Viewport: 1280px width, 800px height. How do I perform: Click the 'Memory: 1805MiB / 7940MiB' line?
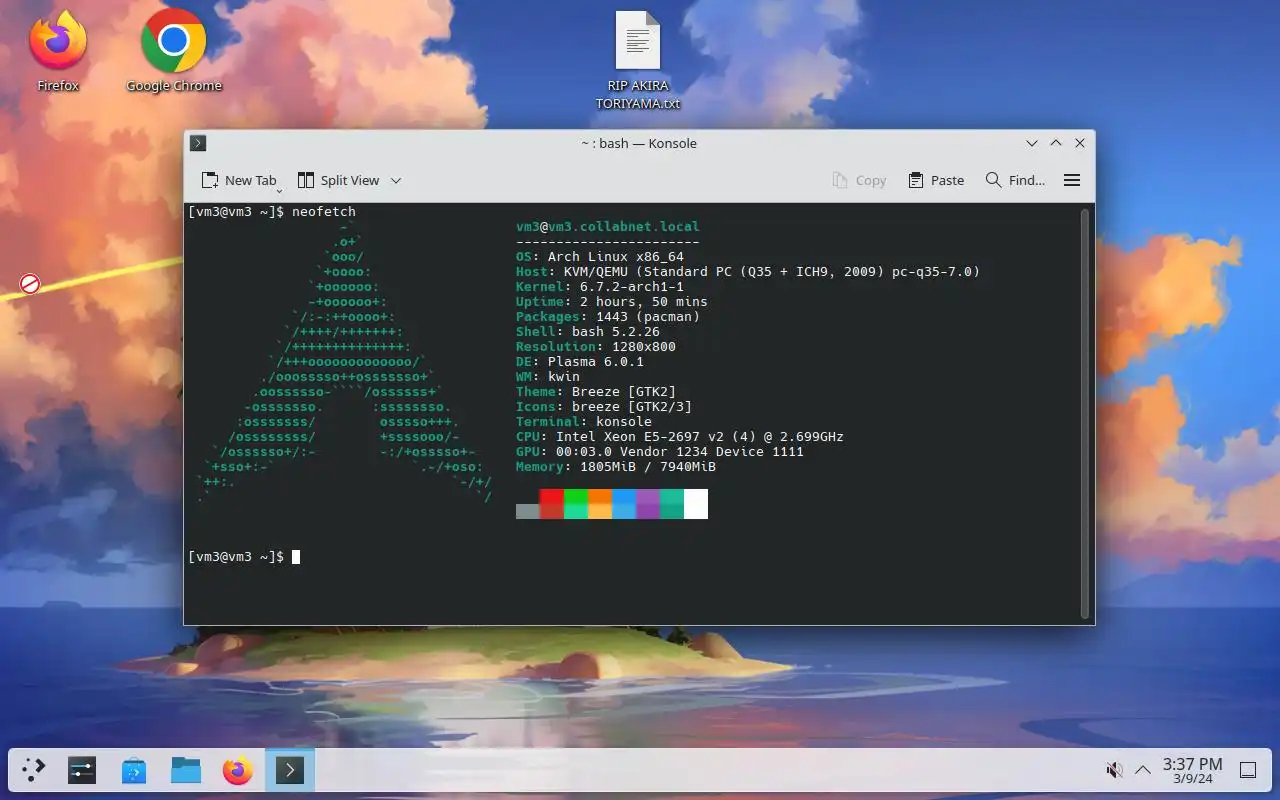coord(616,467)
